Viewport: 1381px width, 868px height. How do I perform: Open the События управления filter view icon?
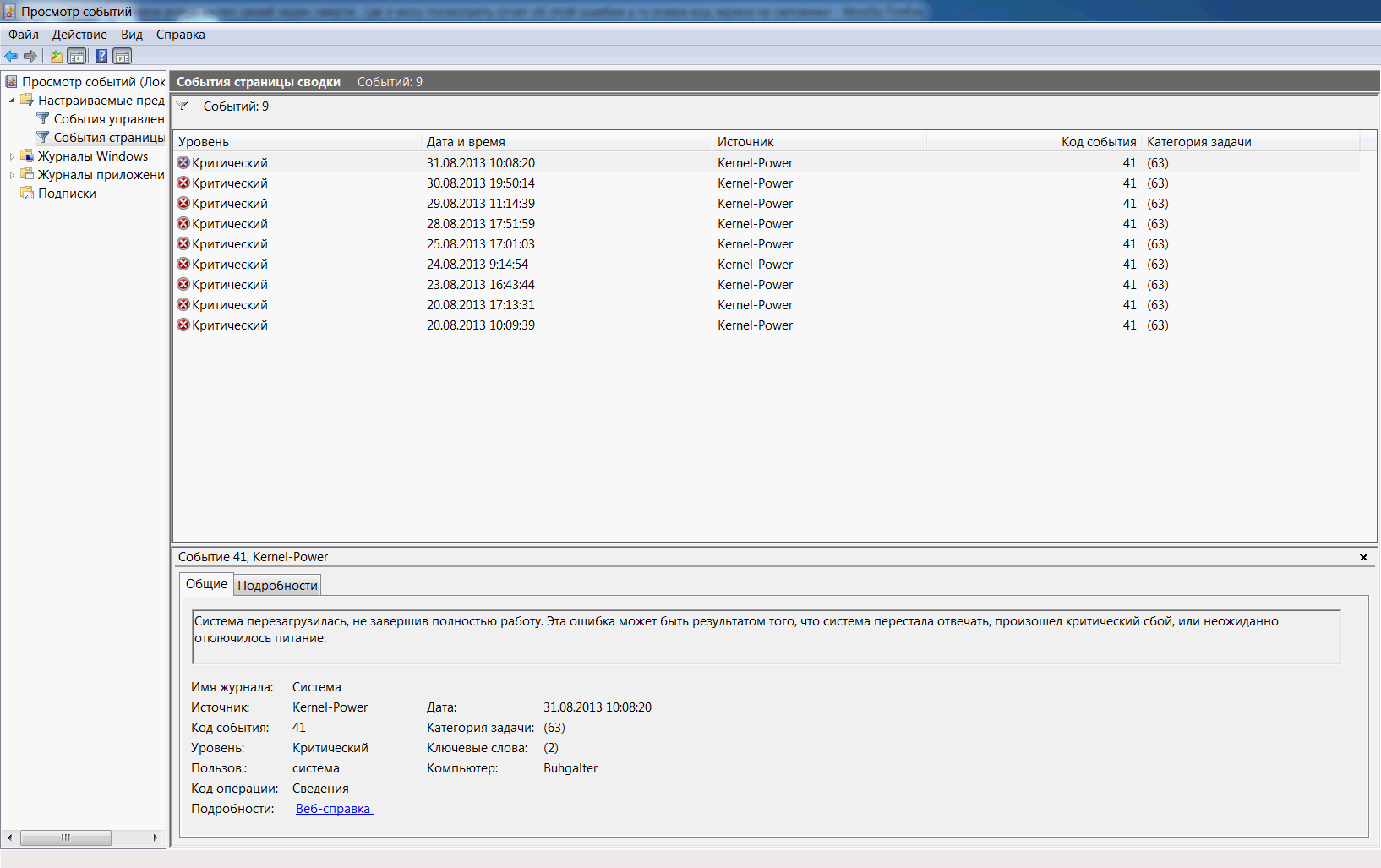(43, 119)
